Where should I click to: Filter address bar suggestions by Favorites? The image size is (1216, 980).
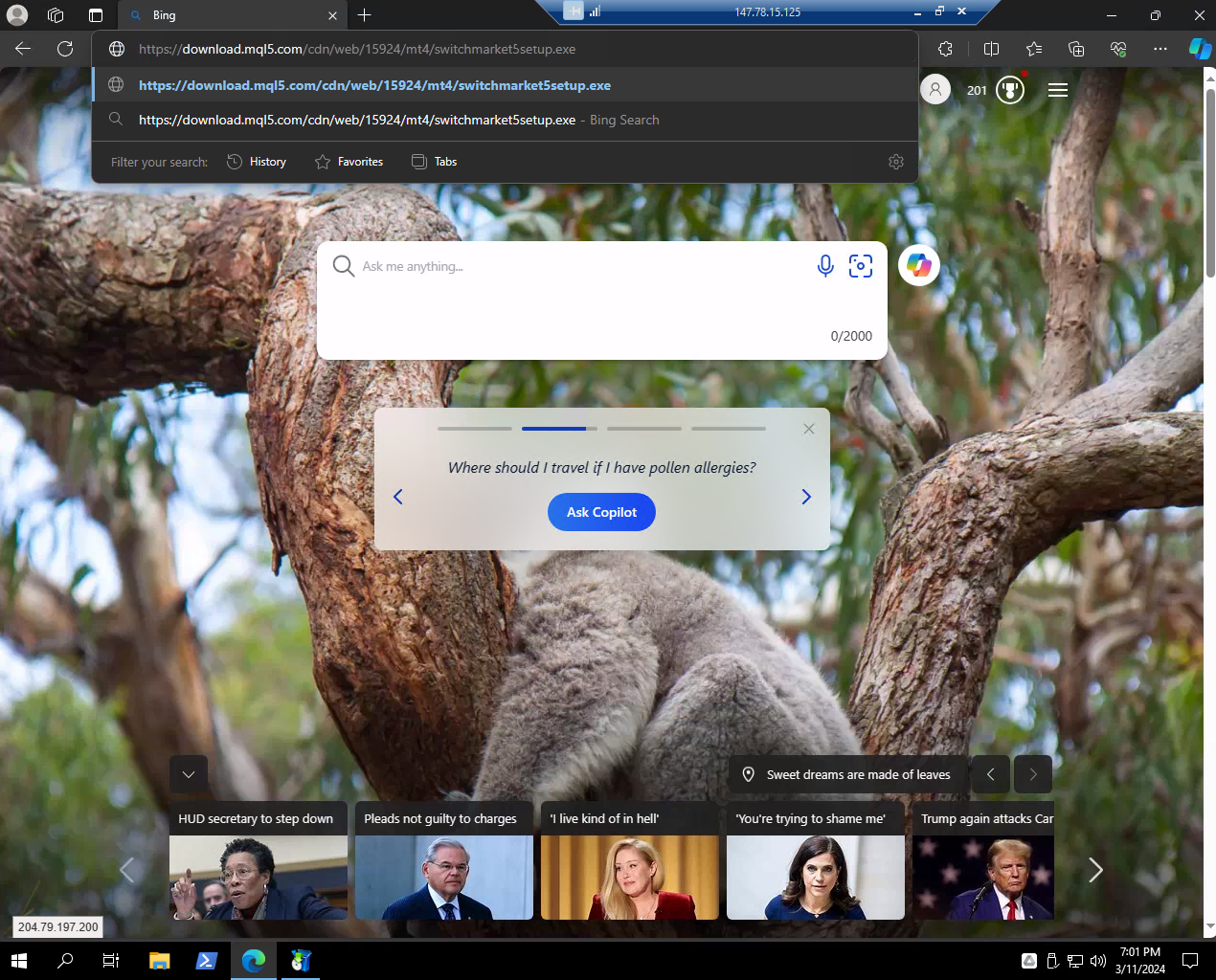pyautogui.click(x=349, y=162)
